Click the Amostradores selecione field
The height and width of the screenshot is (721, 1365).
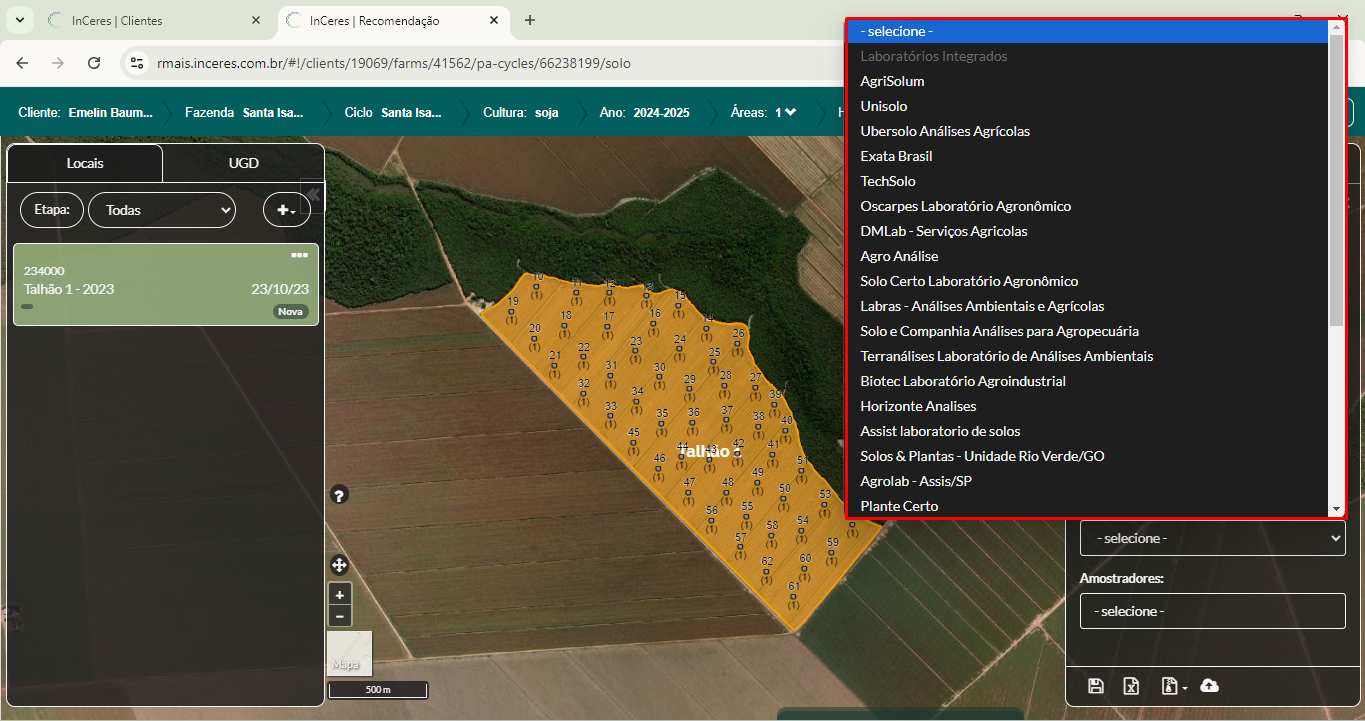1213,611
